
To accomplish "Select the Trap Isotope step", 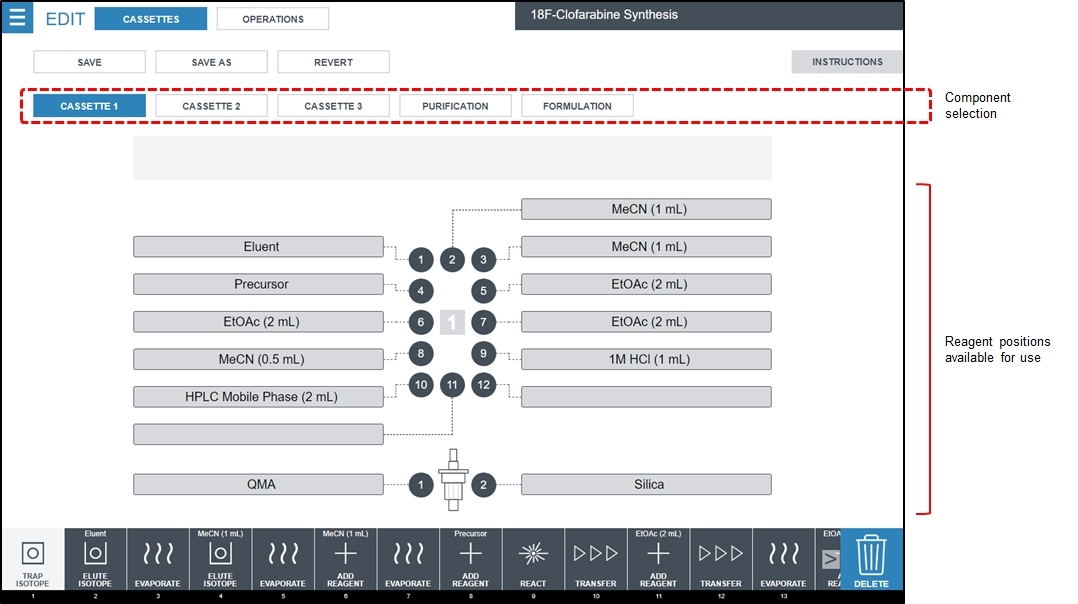I will click(32, 560).
